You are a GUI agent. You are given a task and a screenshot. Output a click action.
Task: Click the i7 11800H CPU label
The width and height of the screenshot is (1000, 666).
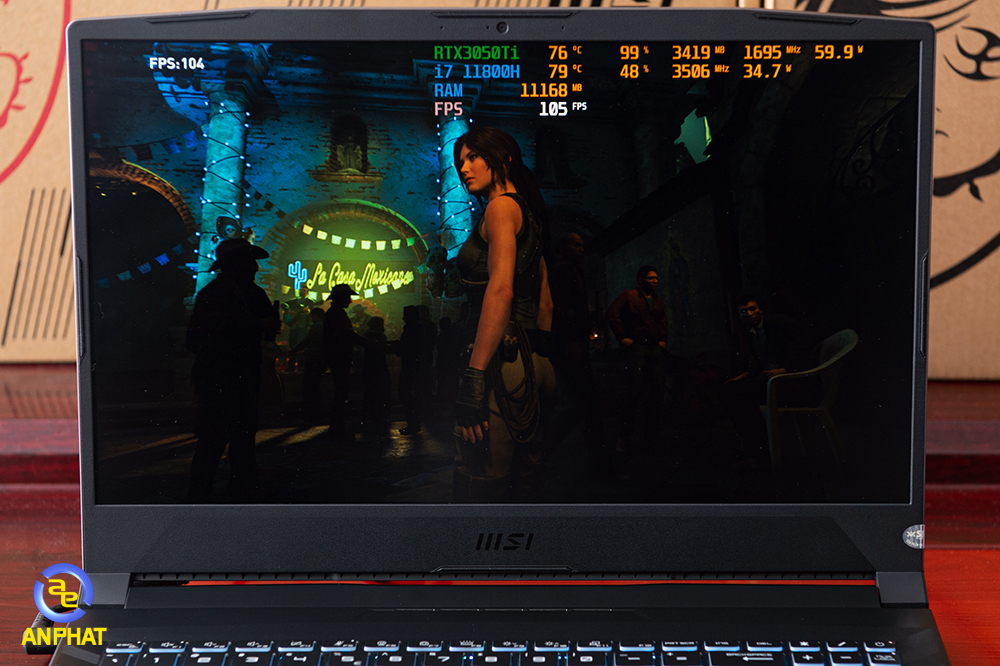coord(477,71)
